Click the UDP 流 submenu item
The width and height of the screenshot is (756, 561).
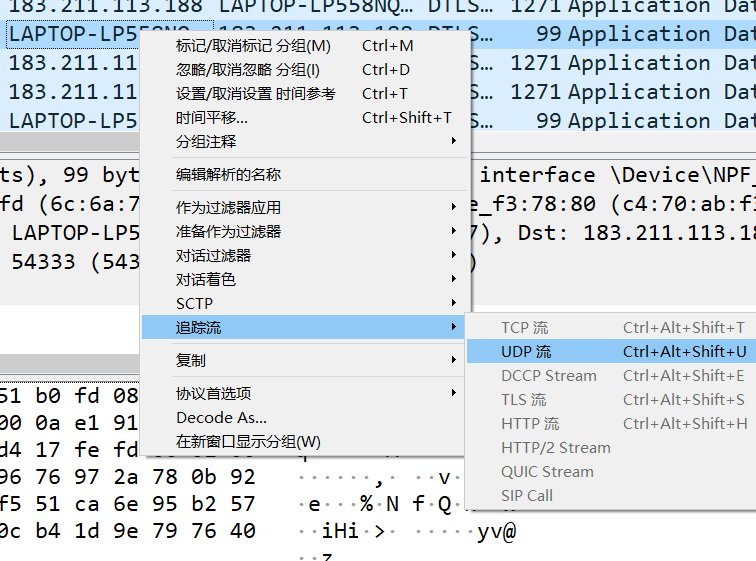[x=611, y=352]
